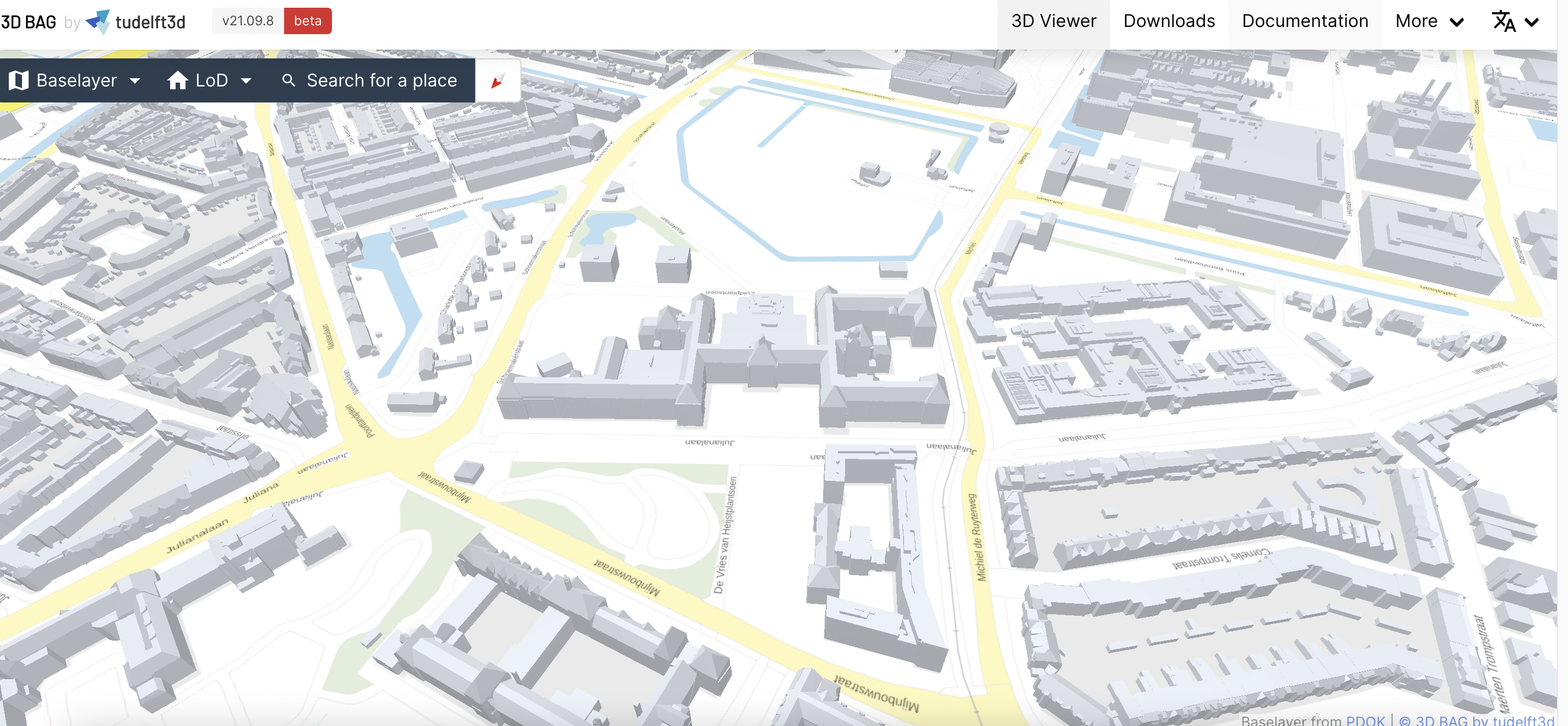Click the red compass reset button
The height and width of the screenshot is (726, 1568).
(498, 80)
